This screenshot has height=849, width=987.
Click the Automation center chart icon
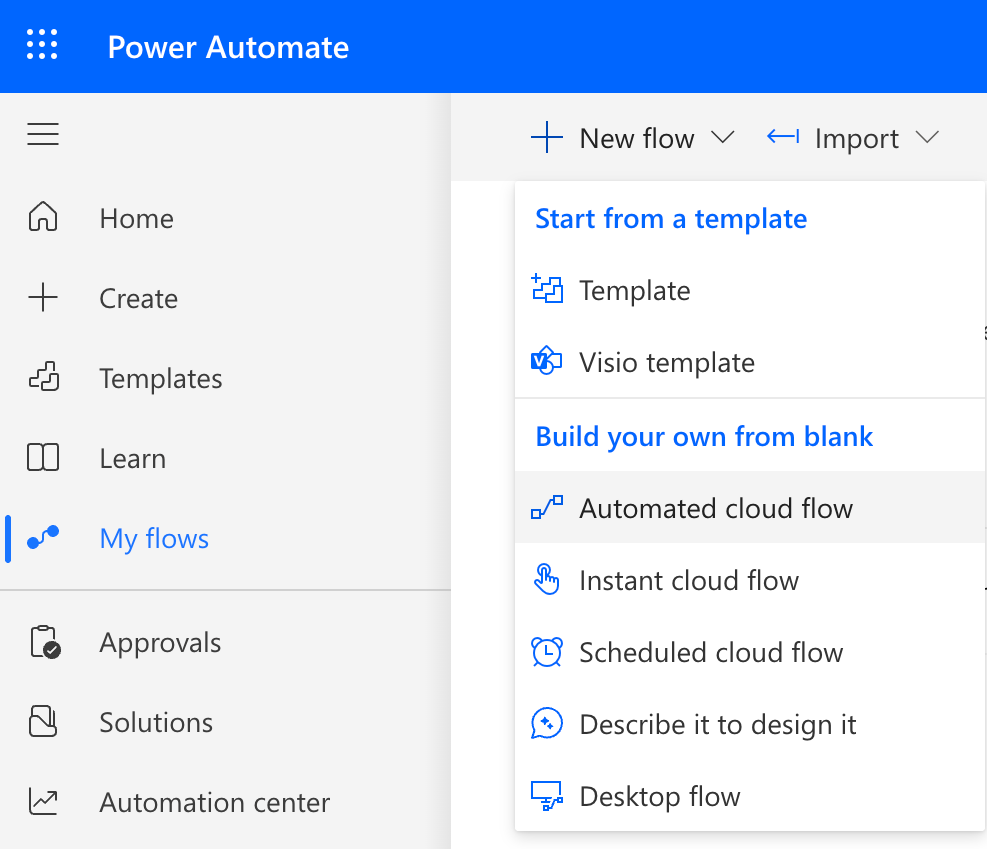(43, 802)
